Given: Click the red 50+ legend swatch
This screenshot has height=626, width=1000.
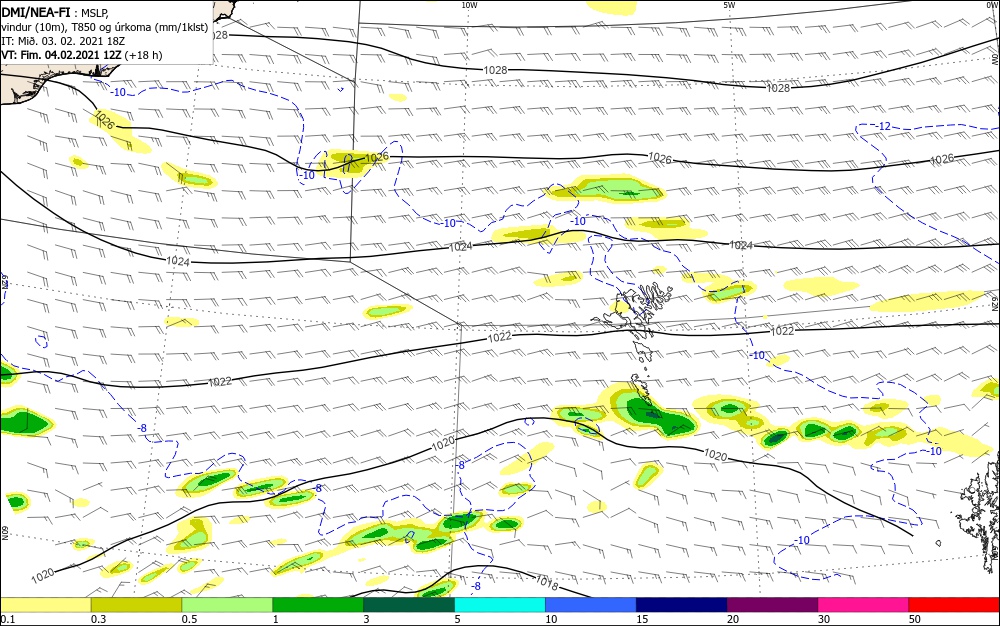Looking at the screenshot, I should (954, 605).
